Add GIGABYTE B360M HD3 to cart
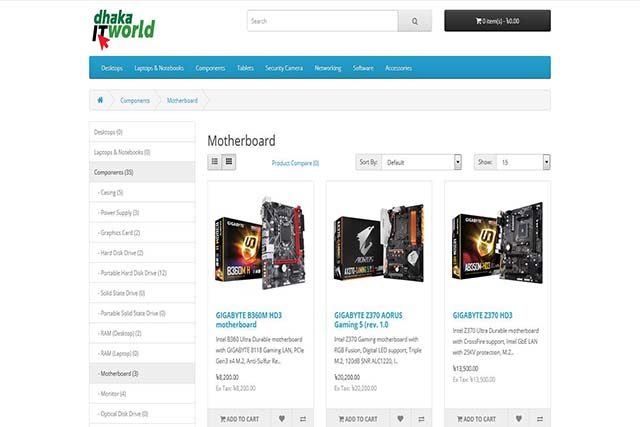640x427 pixels. pyautogui.click(x=238, y=419)
